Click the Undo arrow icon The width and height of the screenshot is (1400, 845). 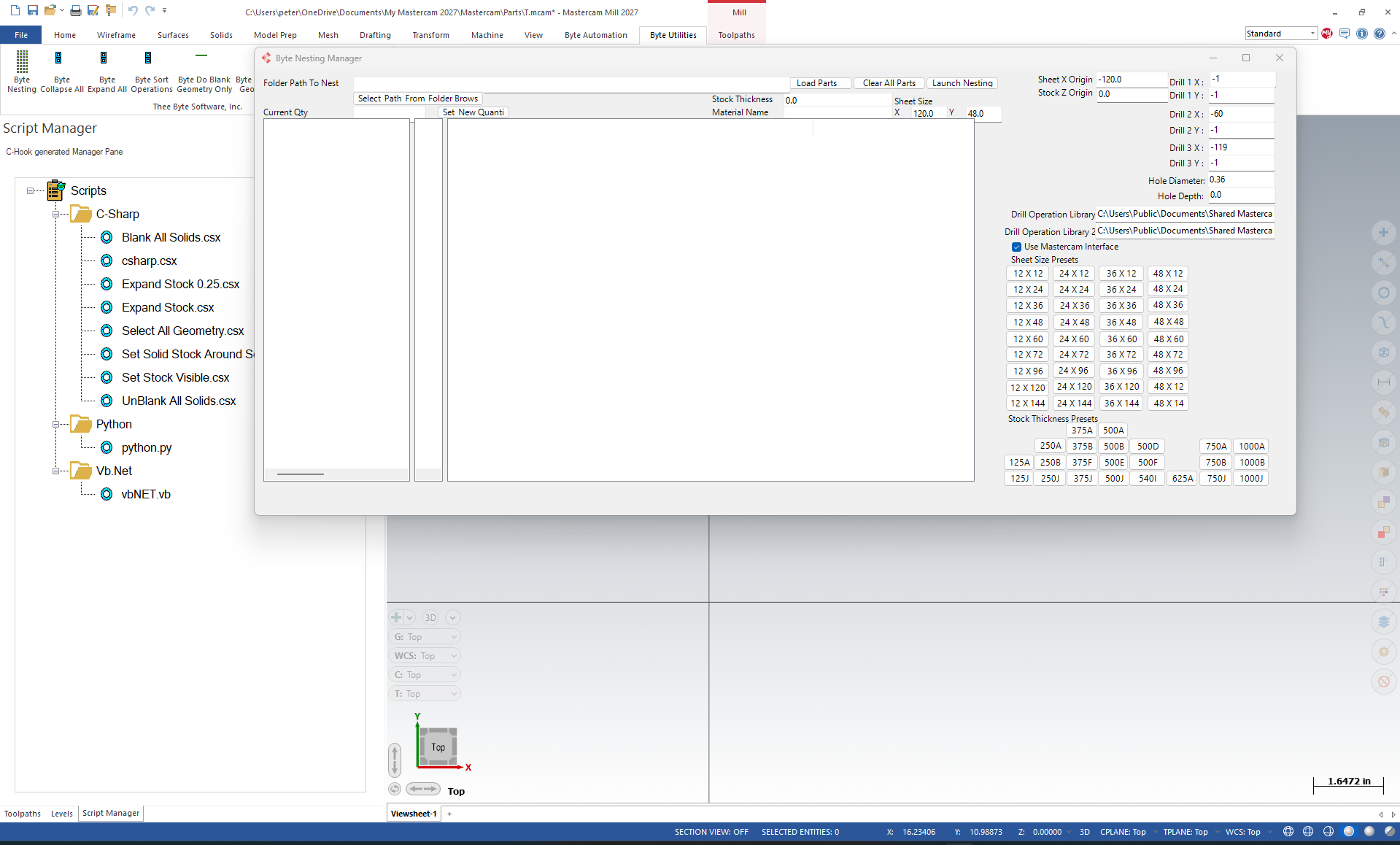click(x=132, y=10)
